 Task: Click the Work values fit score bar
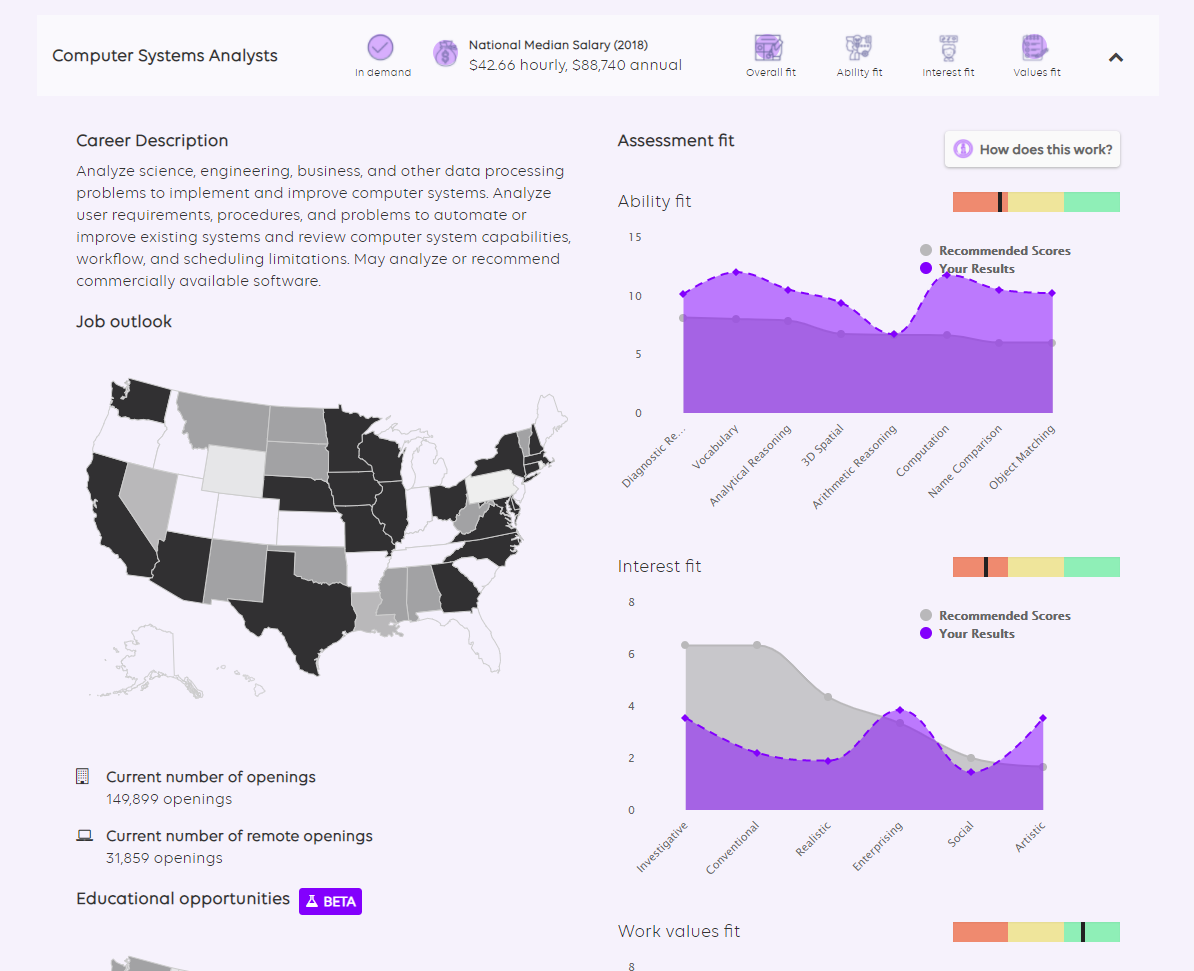tap(1036, 932)
